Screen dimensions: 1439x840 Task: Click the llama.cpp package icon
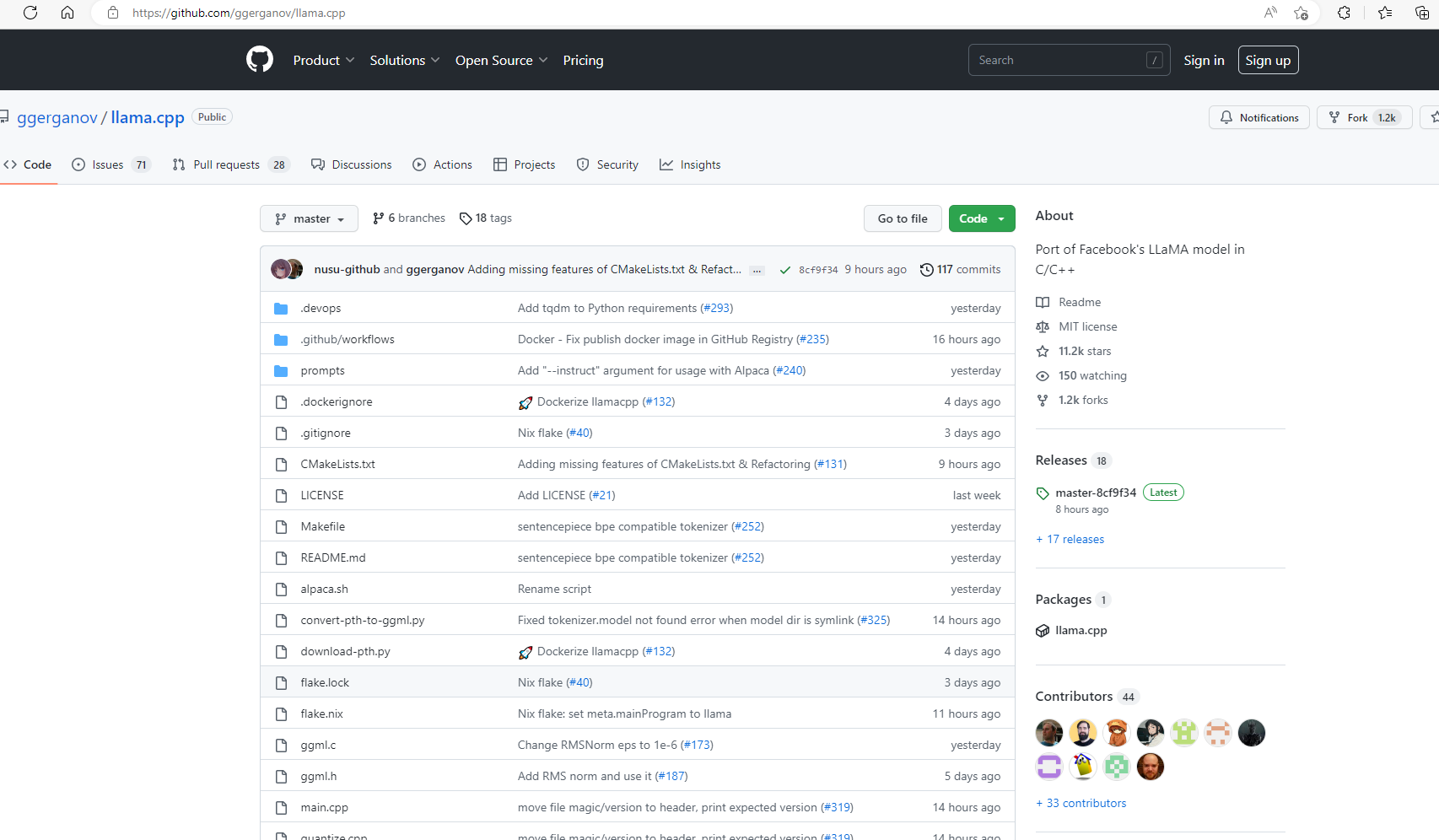(1043, 631)
